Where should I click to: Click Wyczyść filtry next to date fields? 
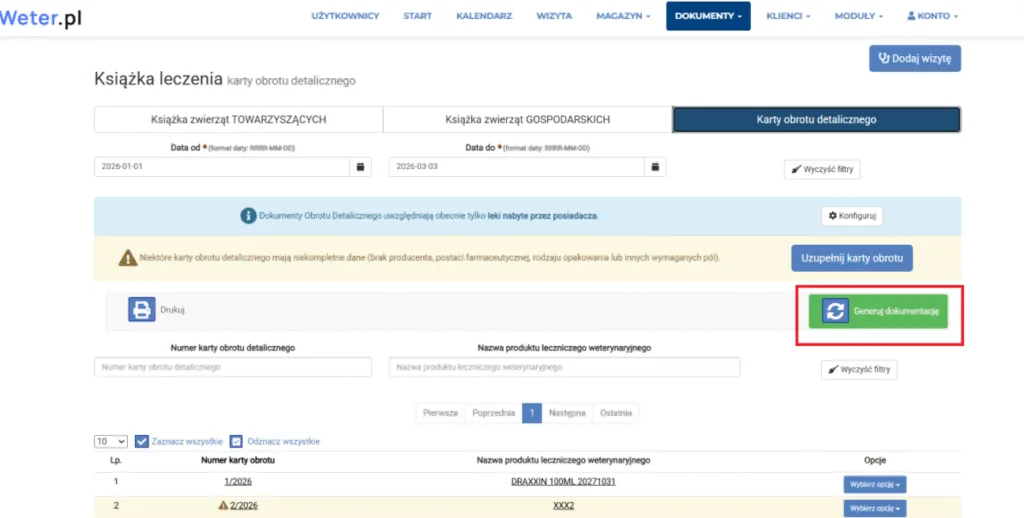[822, 169]
